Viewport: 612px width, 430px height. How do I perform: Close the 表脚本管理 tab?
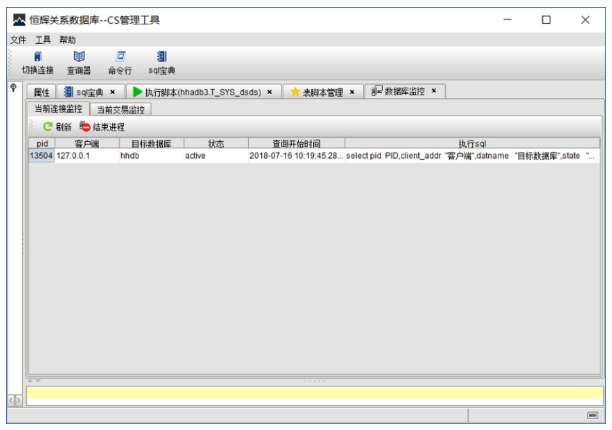(352, 92)
